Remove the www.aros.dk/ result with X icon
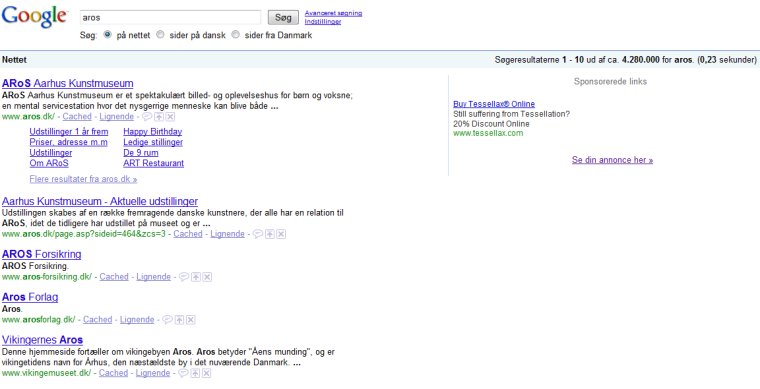The image size is (760, 389). (x=170, y=117)
